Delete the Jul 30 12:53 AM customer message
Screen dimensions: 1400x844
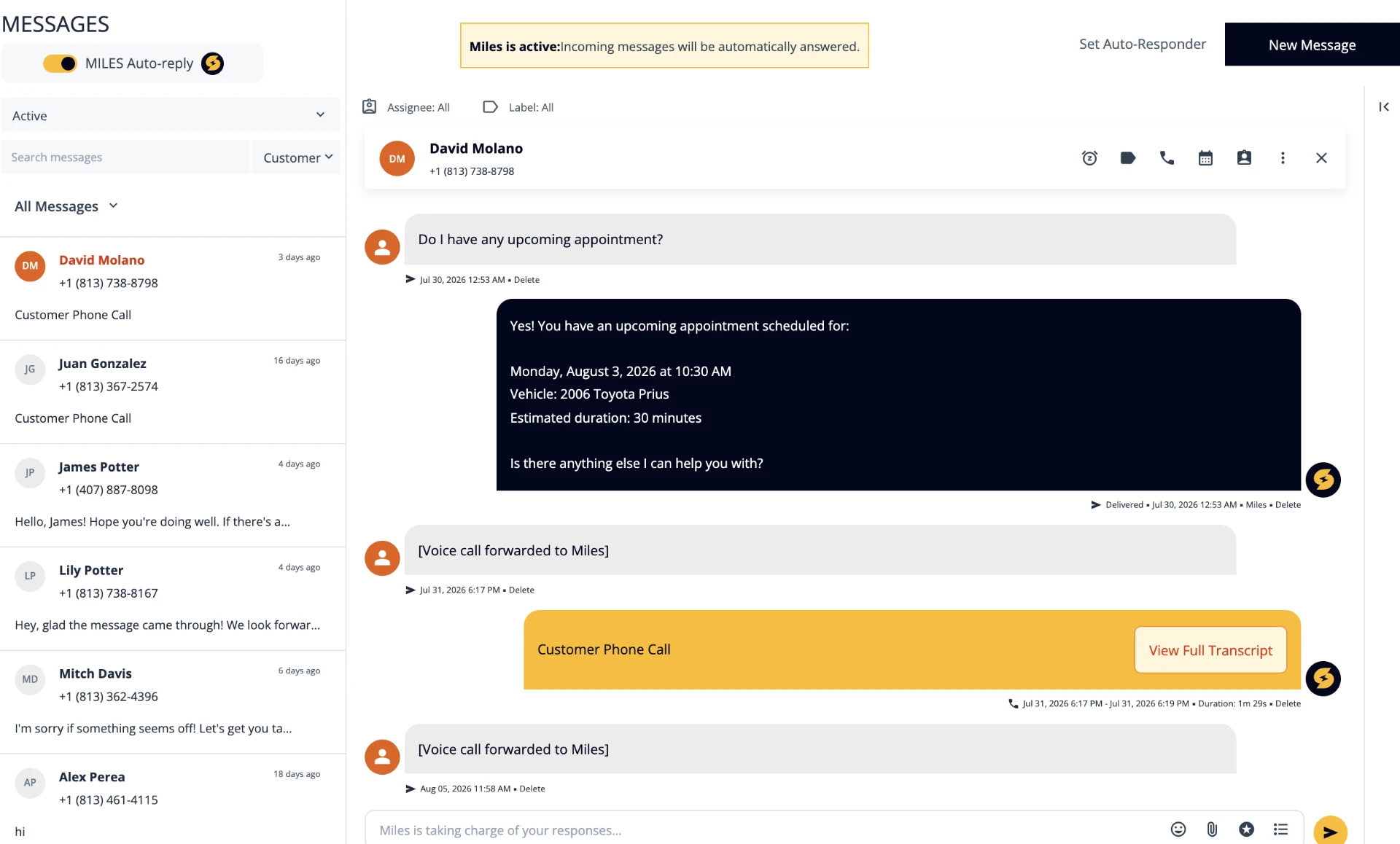[526, 280]
